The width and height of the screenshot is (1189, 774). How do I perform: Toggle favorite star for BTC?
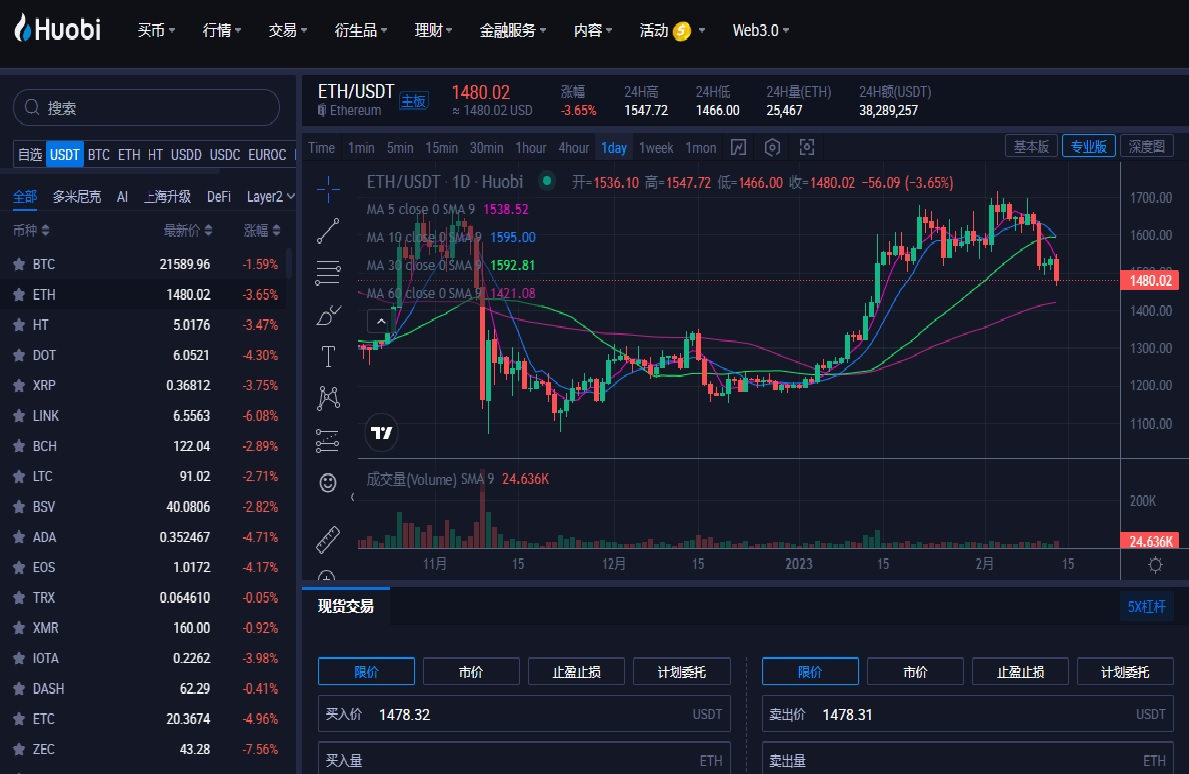click(x=19, y=264)
